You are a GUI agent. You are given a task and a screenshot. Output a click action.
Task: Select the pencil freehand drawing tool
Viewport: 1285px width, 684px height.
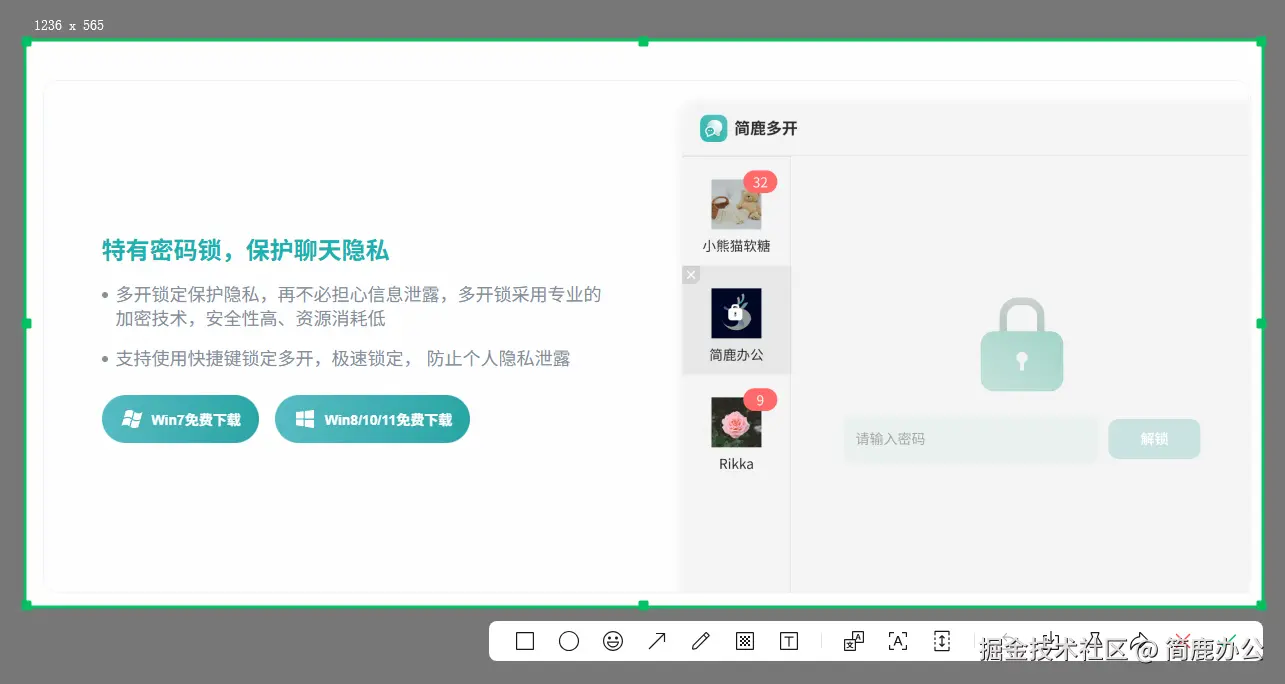[700, 641]
